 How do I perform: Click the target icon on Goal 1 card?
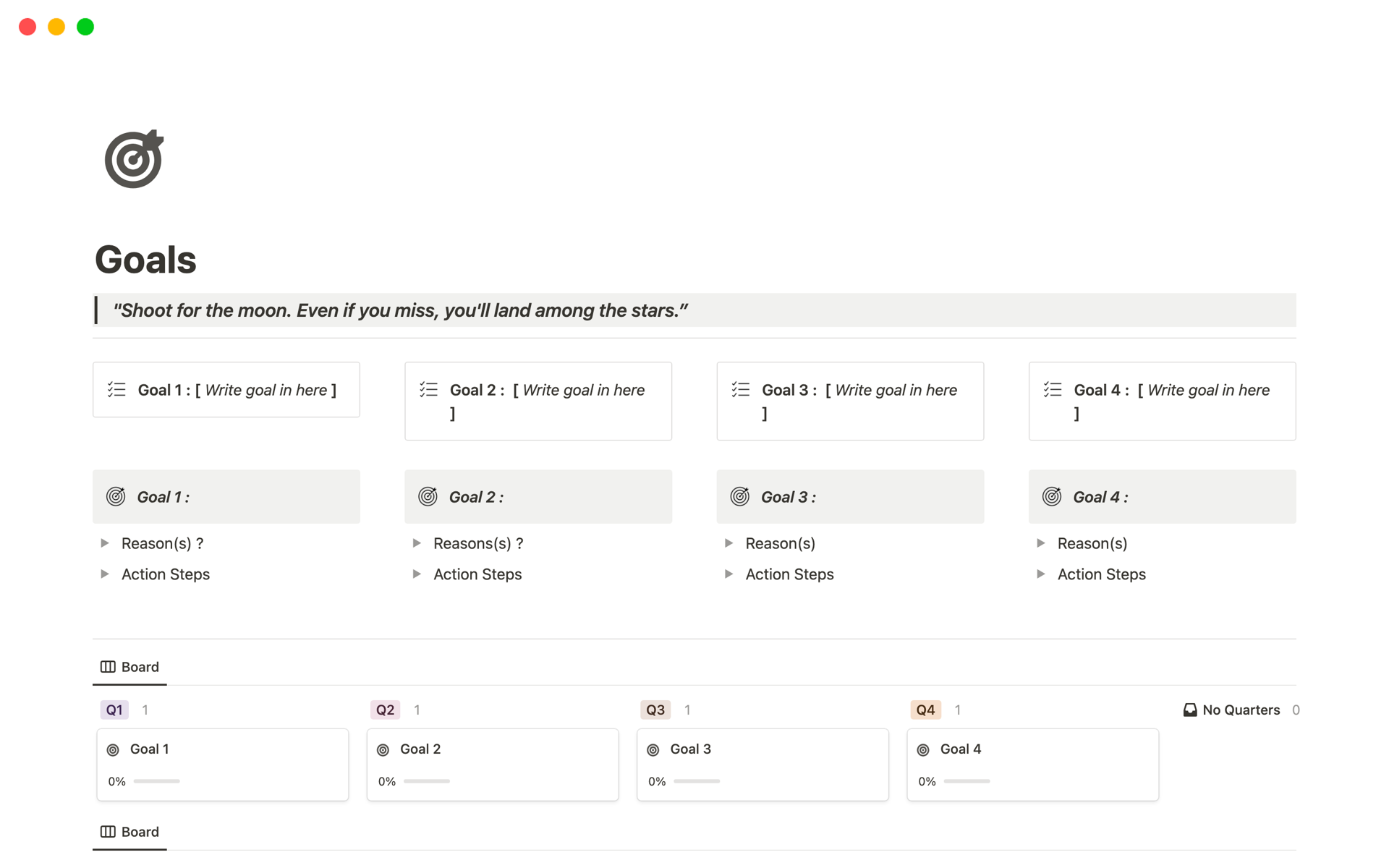coord(113,750)
